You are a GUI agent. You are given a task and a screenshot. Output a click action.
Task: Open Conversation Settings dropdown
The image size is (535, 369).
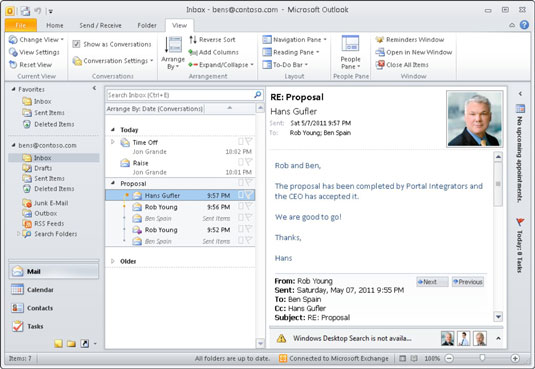(113, 61)
